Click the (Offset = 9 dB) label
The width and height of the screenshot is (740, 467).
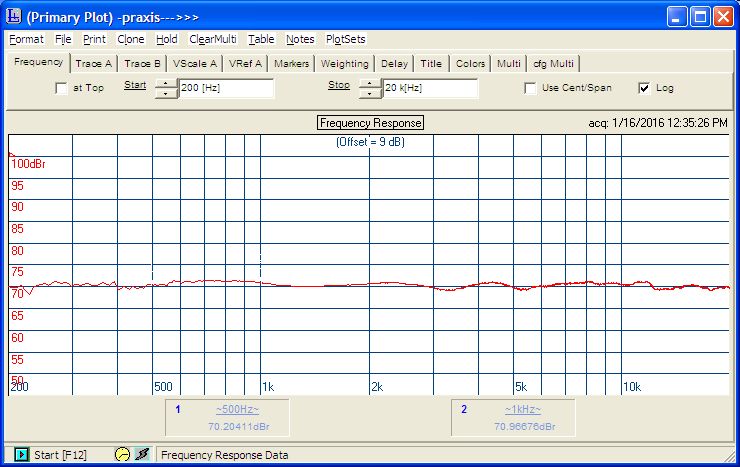point(370,142)
